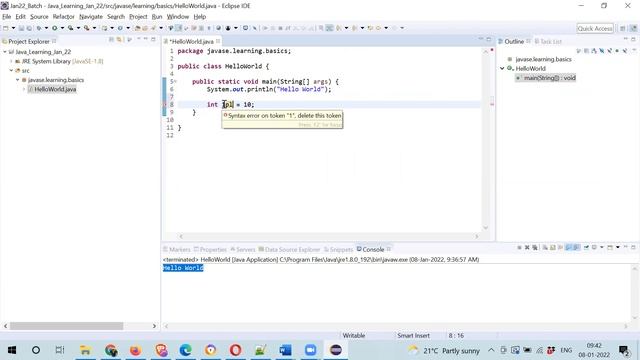
Task: Open the Display Selected Console dropdown
Action: tap(602, 247)
